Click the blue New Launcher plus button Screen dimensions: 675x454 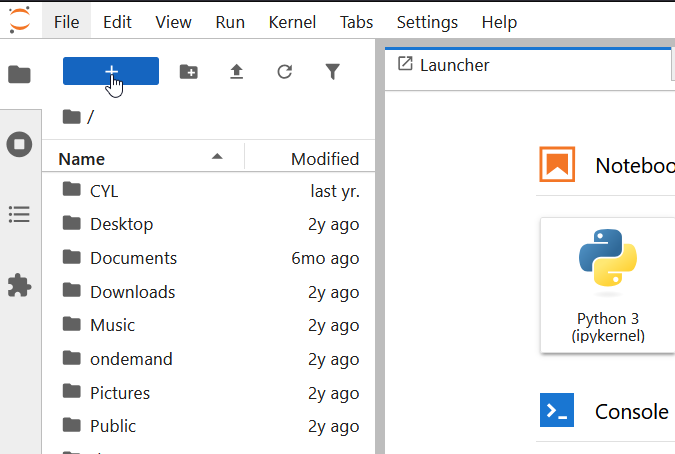coord(111,71)
